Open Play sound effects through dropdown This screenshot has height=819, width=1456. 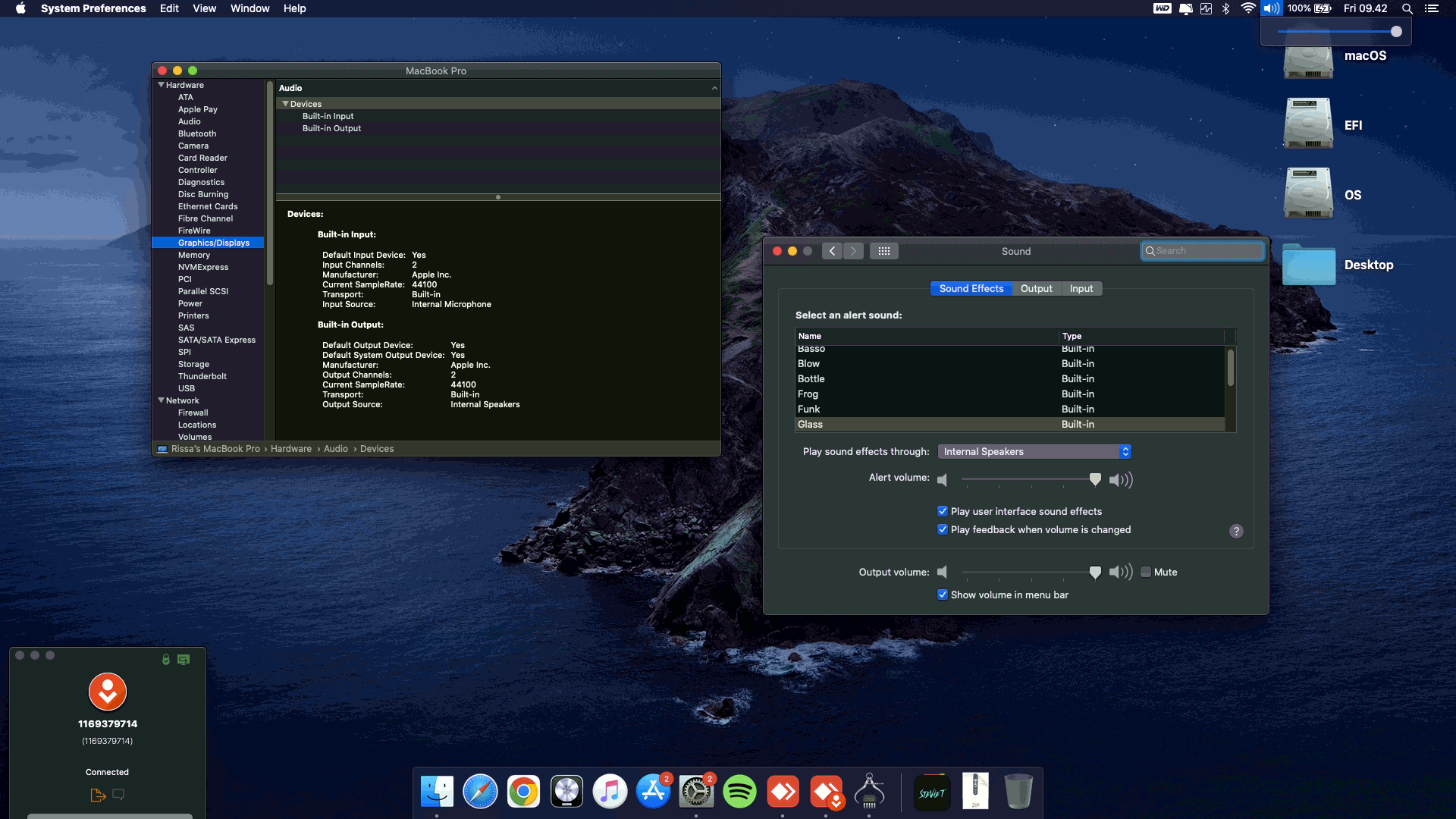pyautogui.click(x=1034, y=451)
